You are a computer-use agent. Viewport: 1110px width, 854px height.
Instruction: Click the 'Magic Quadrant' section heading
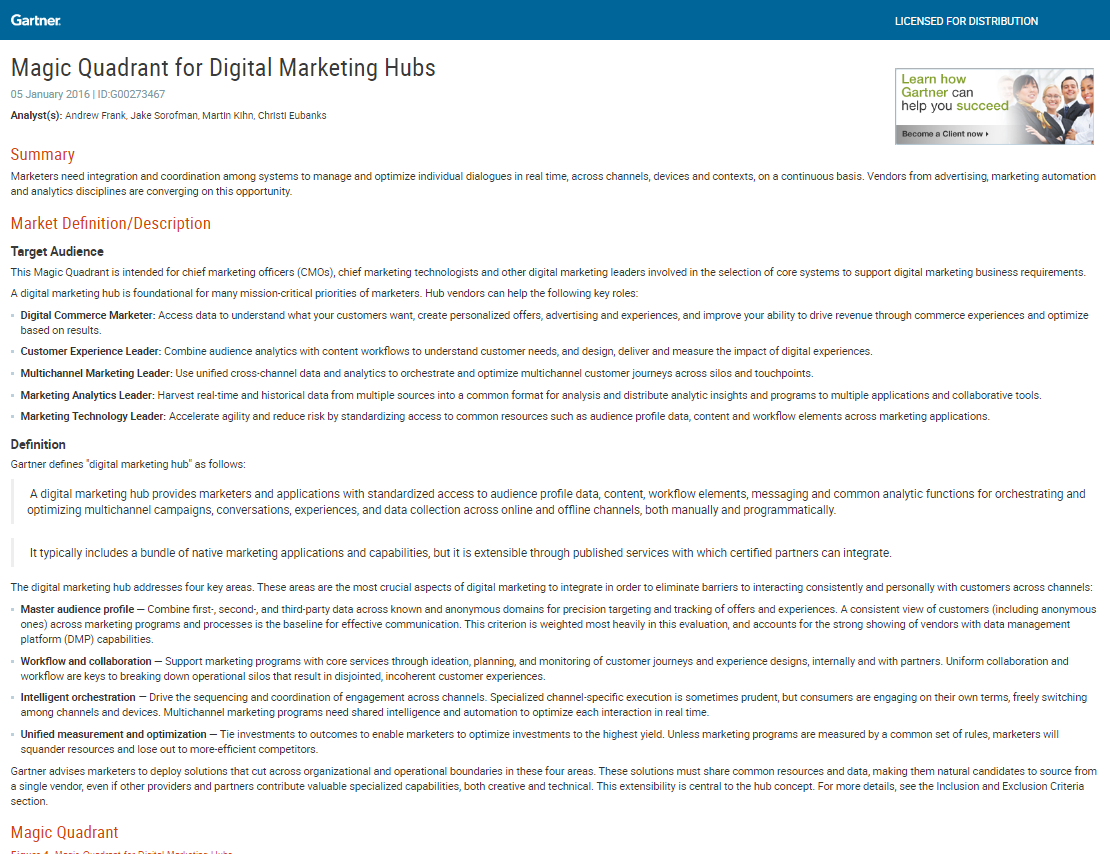pyautogui.click(x=64, y=833)
